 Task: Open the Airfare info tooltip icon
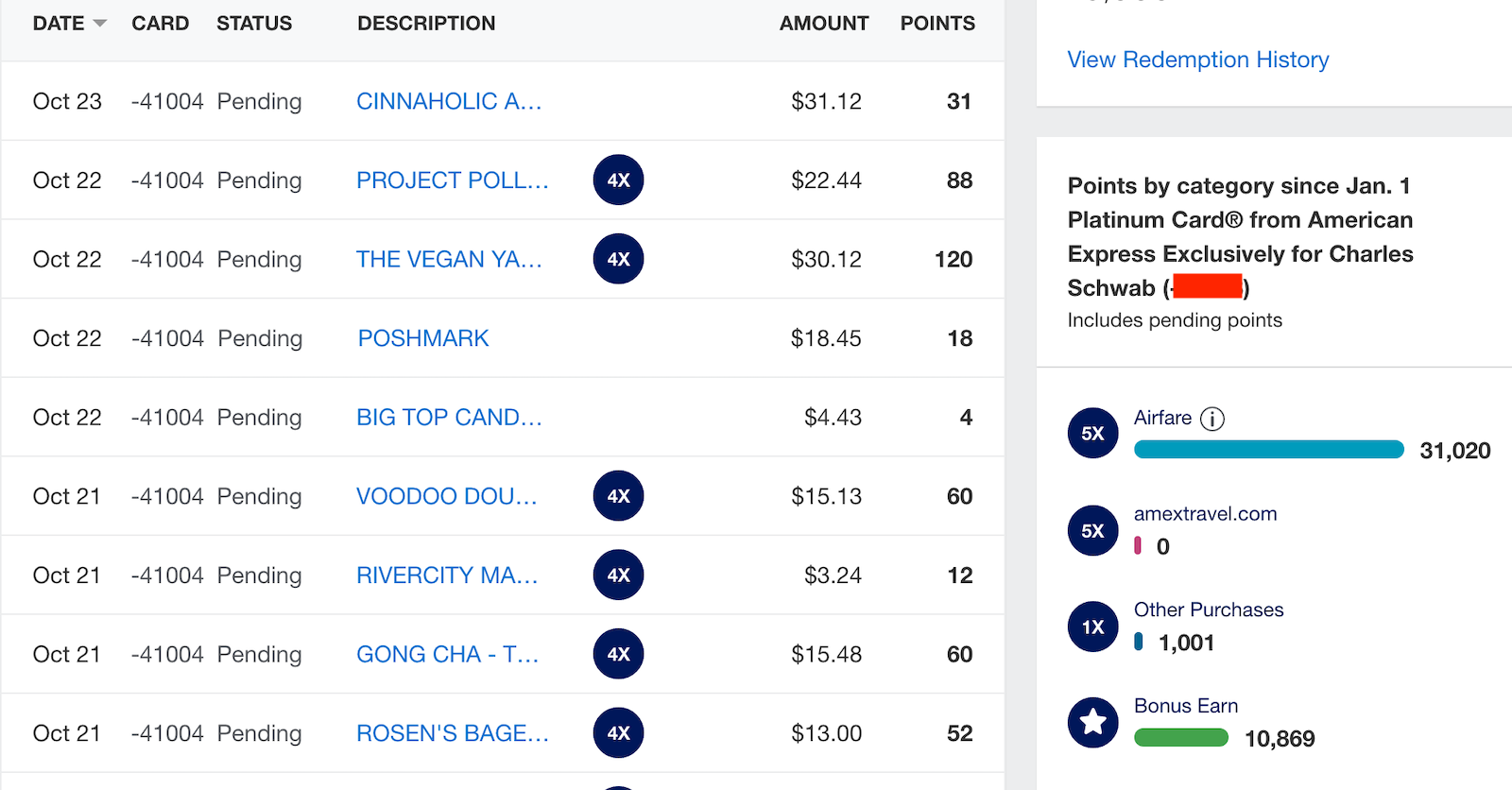pos(1212,418)
